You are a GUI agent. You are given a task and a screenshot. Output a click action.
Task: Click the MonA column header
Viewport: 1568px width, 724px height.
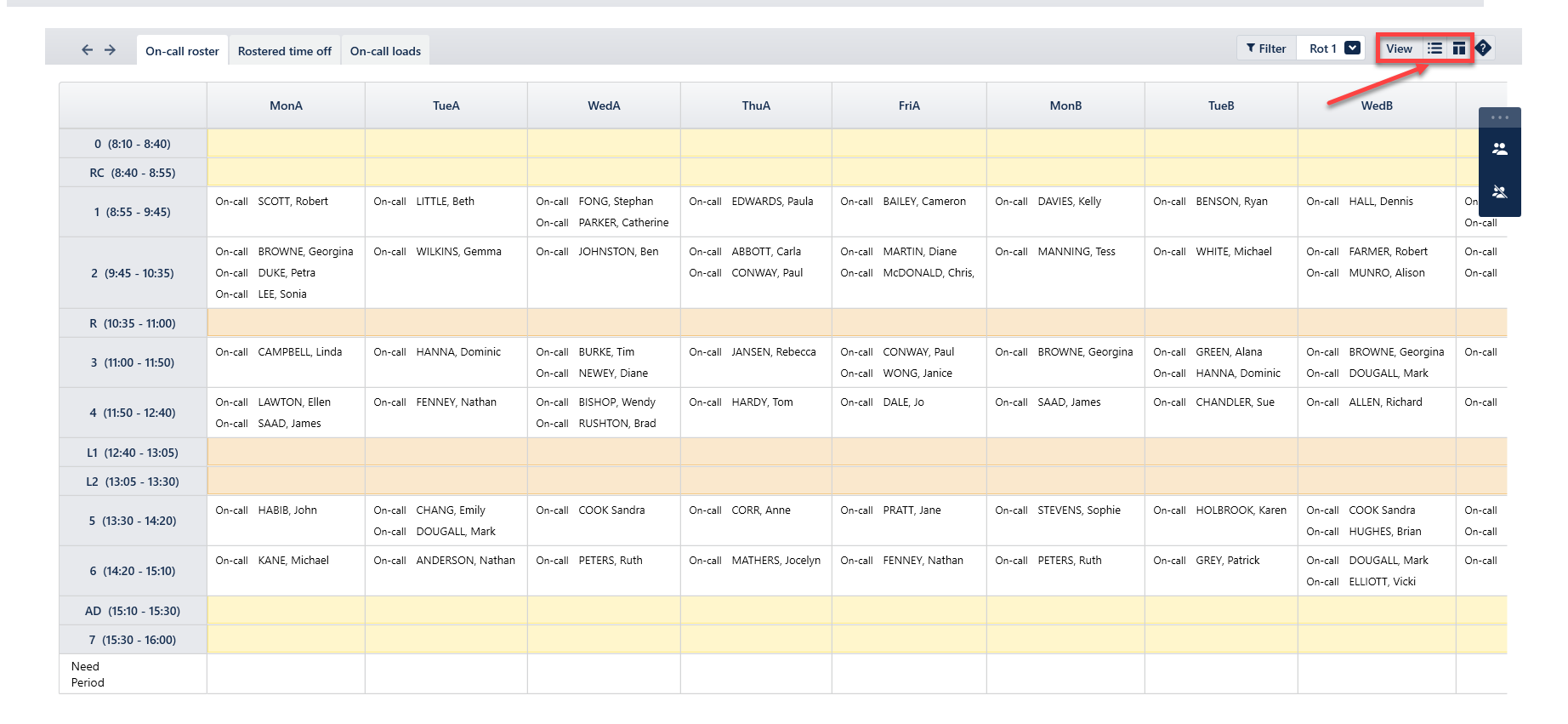pyautogui.click(x=286, y=105)
